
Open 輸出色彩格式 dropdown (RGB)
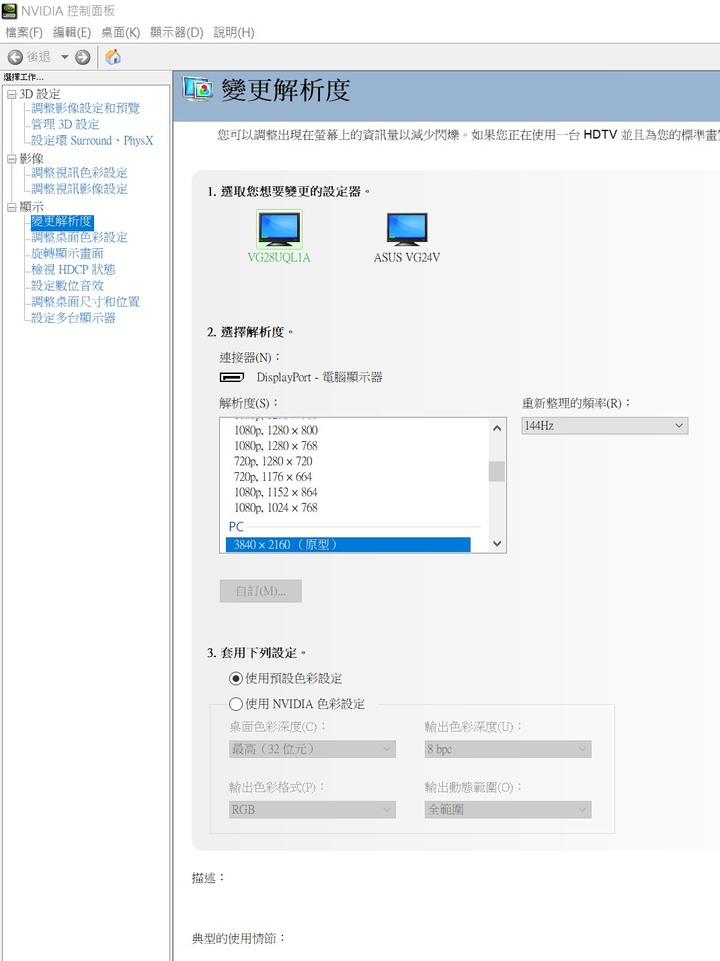click(x=313, y=810)
